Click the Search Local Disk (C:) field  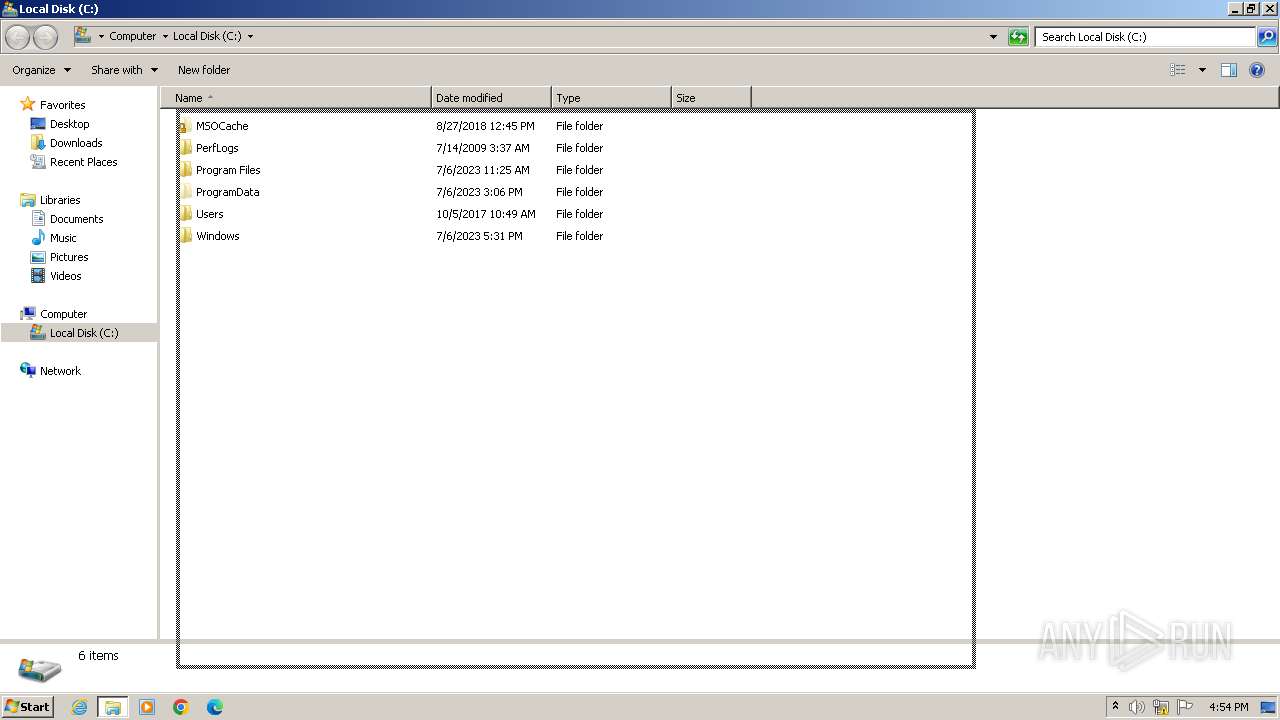(1145, 37)
